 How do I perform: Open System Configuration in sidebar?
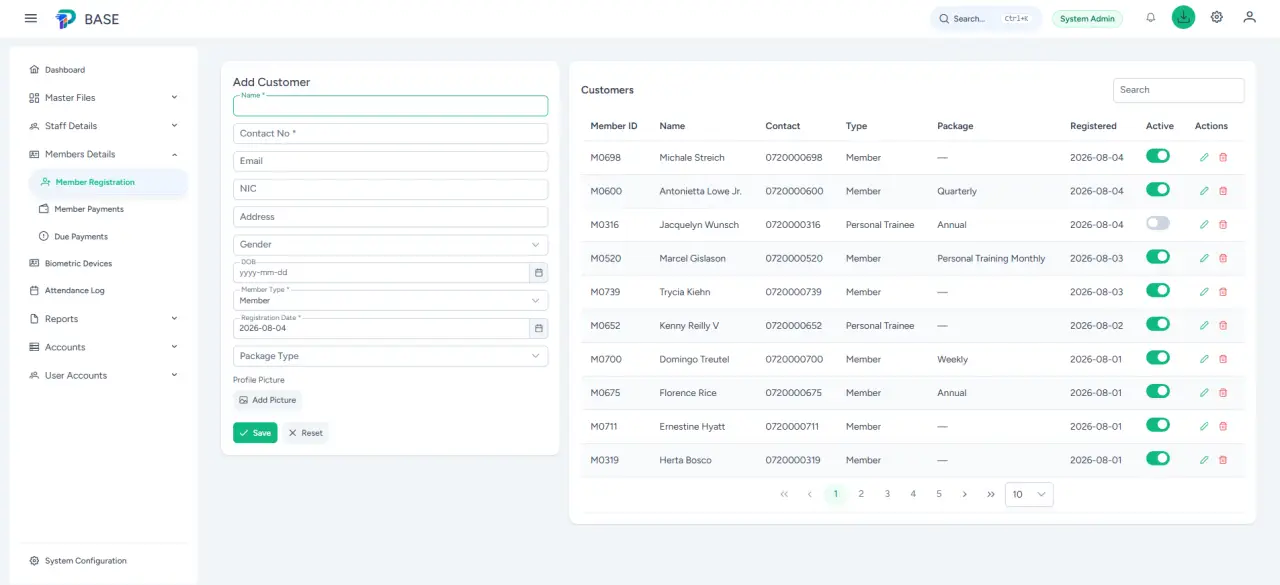pyautogui.click(x=104, y=561)
